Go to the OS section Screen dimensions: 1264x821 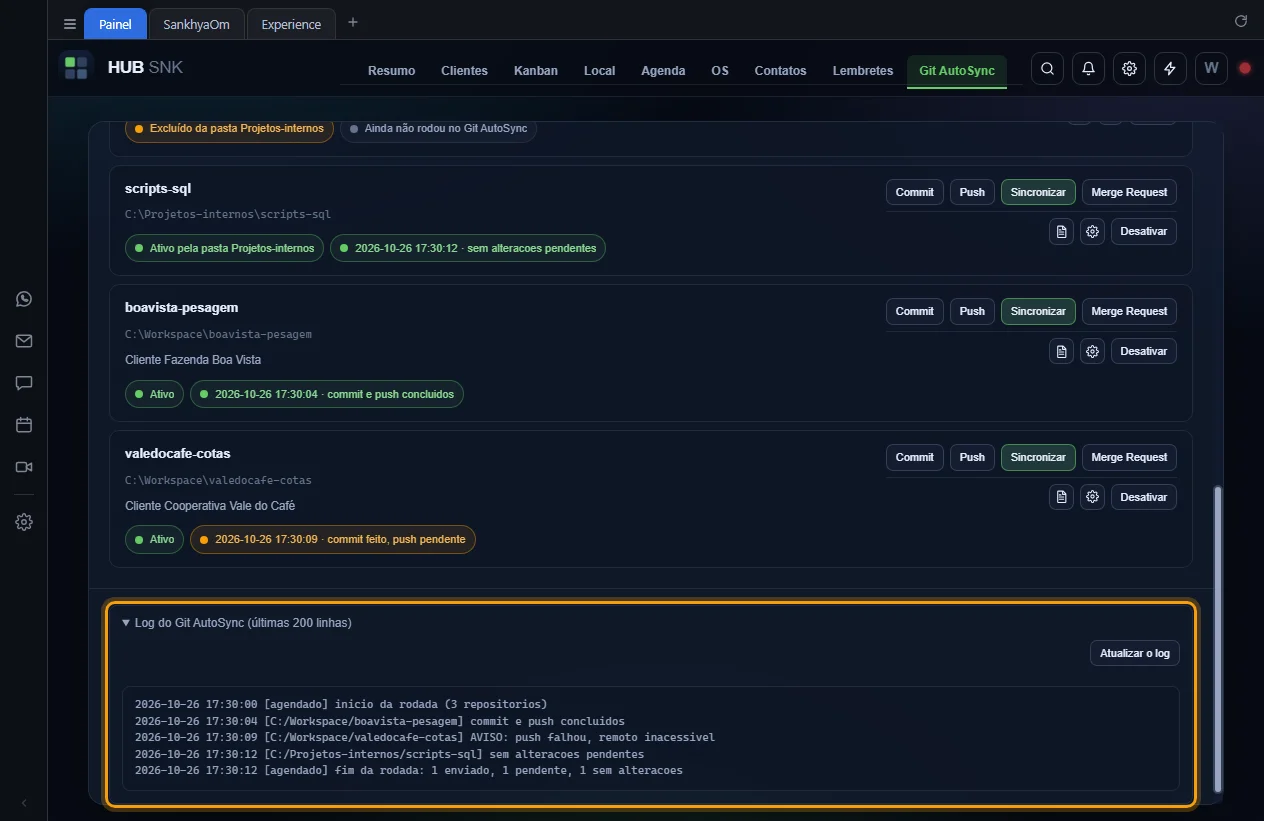point(720,71)
